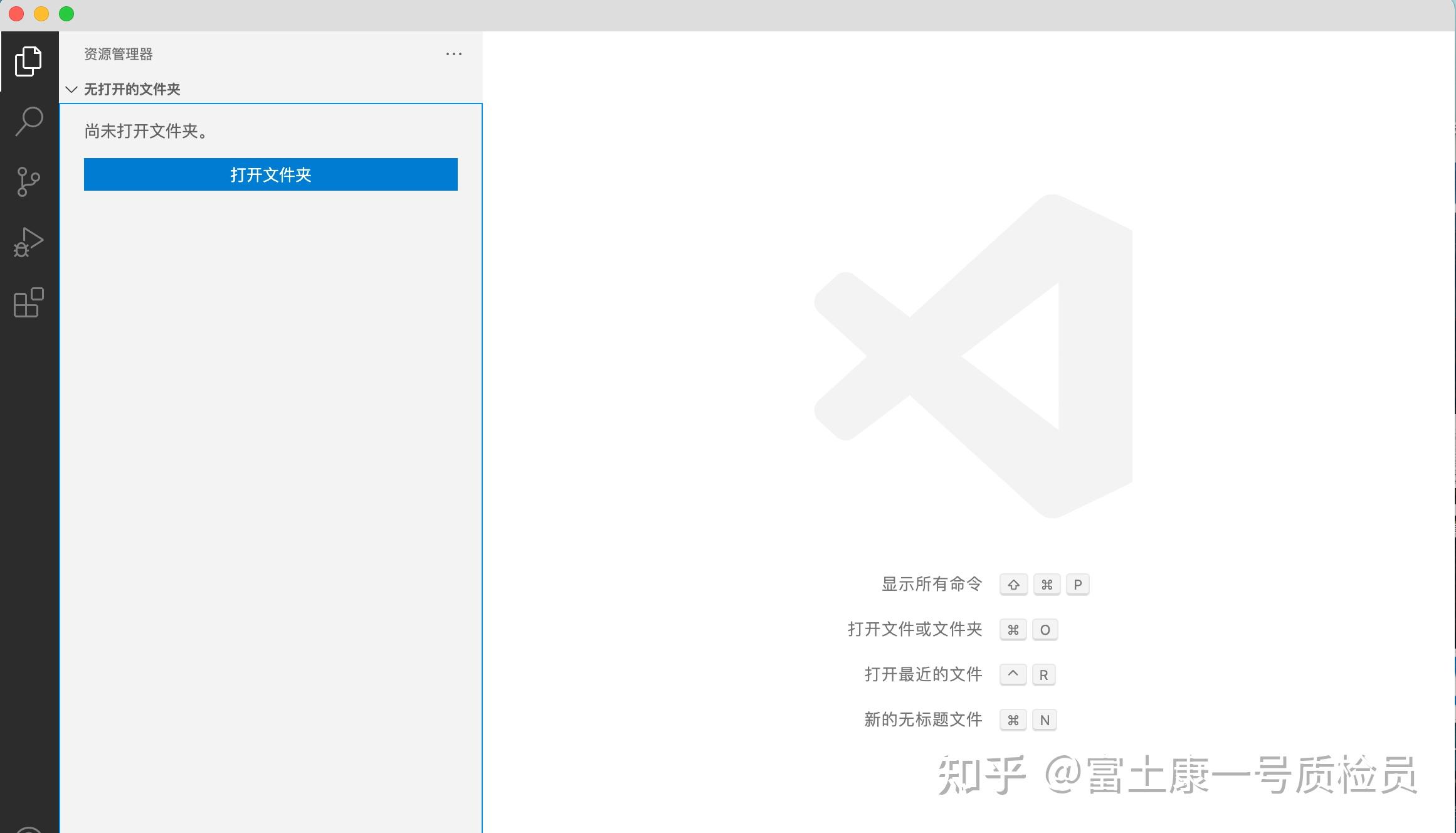This screenshot has width=1456, height=833.
Task: Open the 资源管理器 more actions (...) menu
Action: click(454, 54)
